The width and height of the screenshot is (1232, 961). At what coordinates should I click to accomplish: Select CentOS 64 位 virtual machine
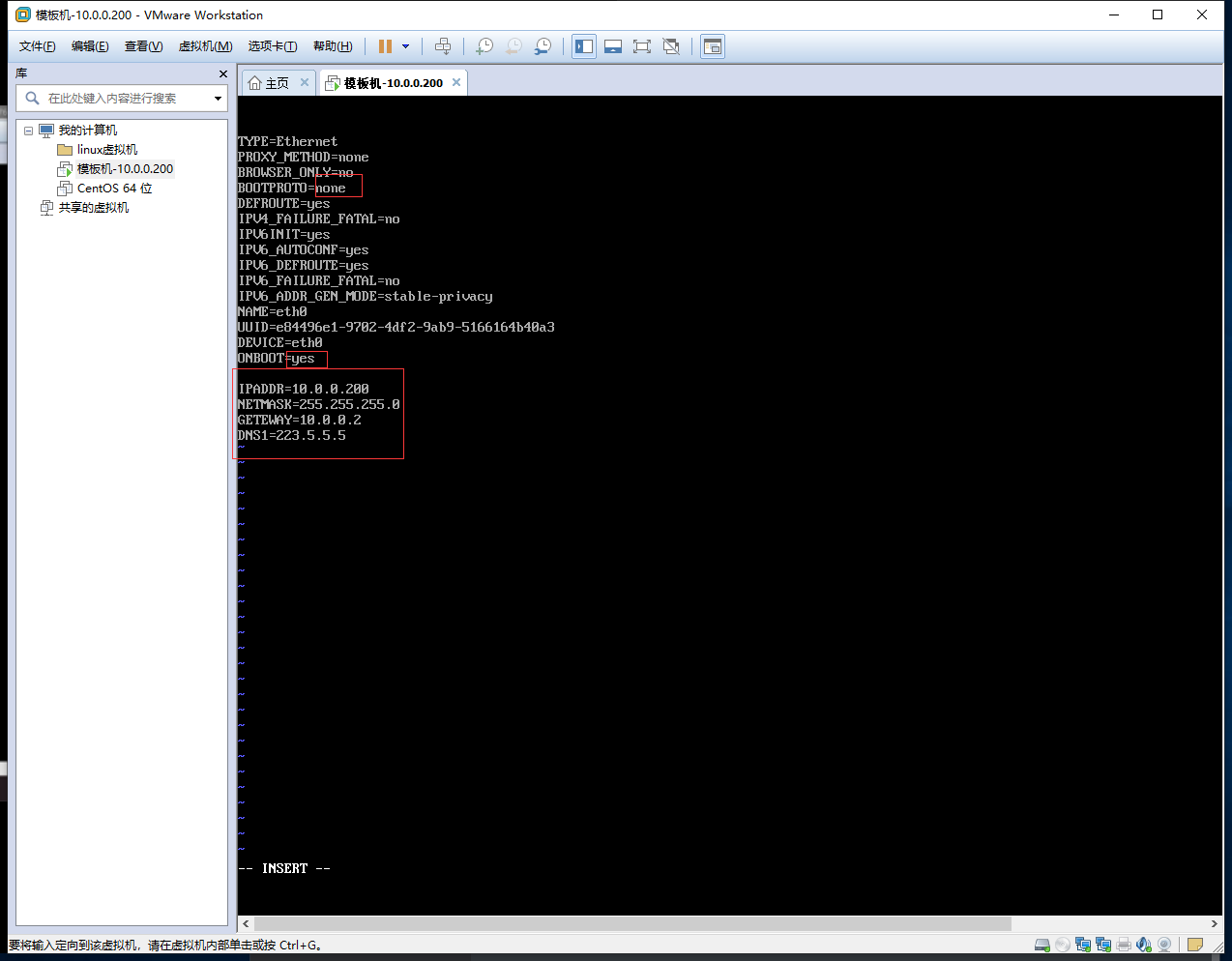coord(115,189)
